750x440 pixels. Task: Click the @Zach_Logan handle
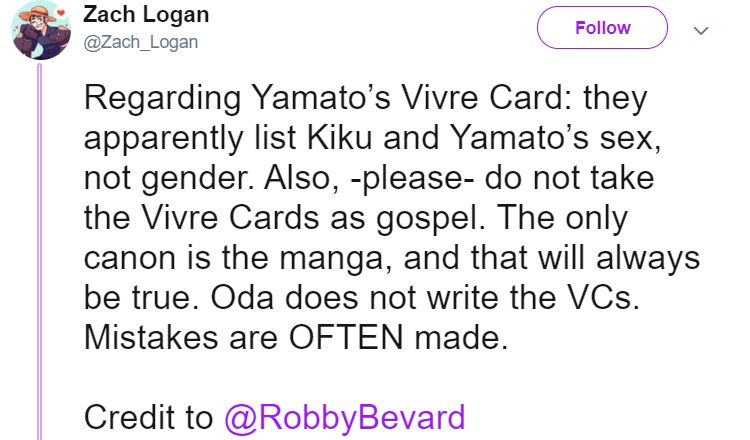click(142, 42)
